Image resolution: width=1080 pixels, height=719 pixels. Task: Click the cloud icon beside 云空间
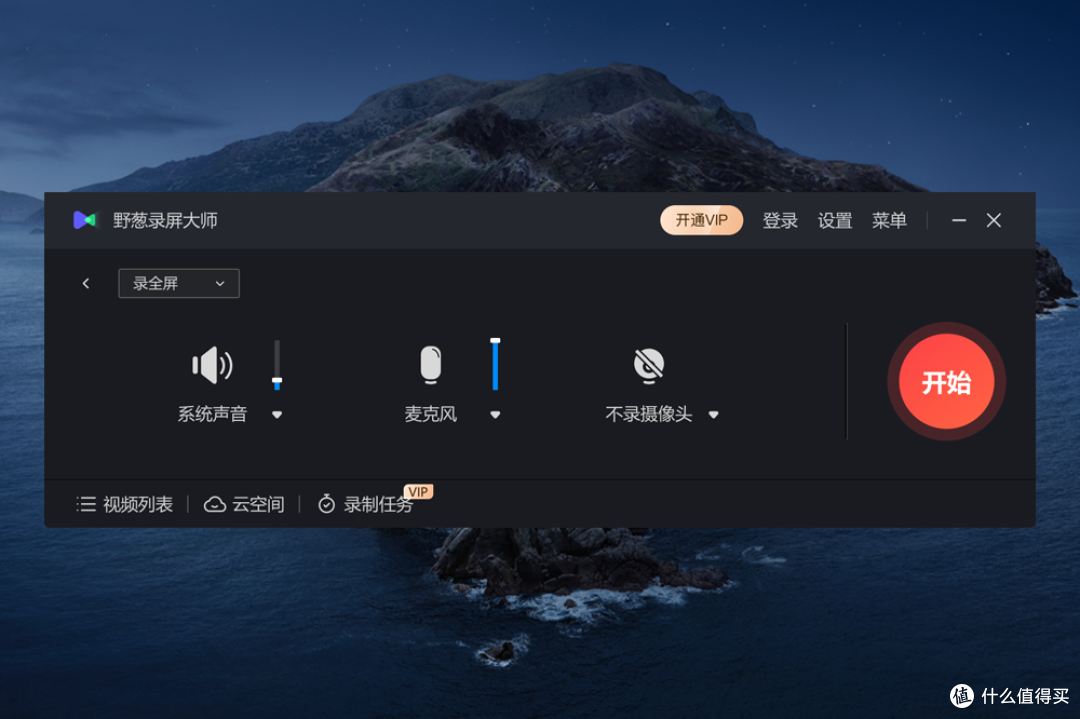click(215, 505)
